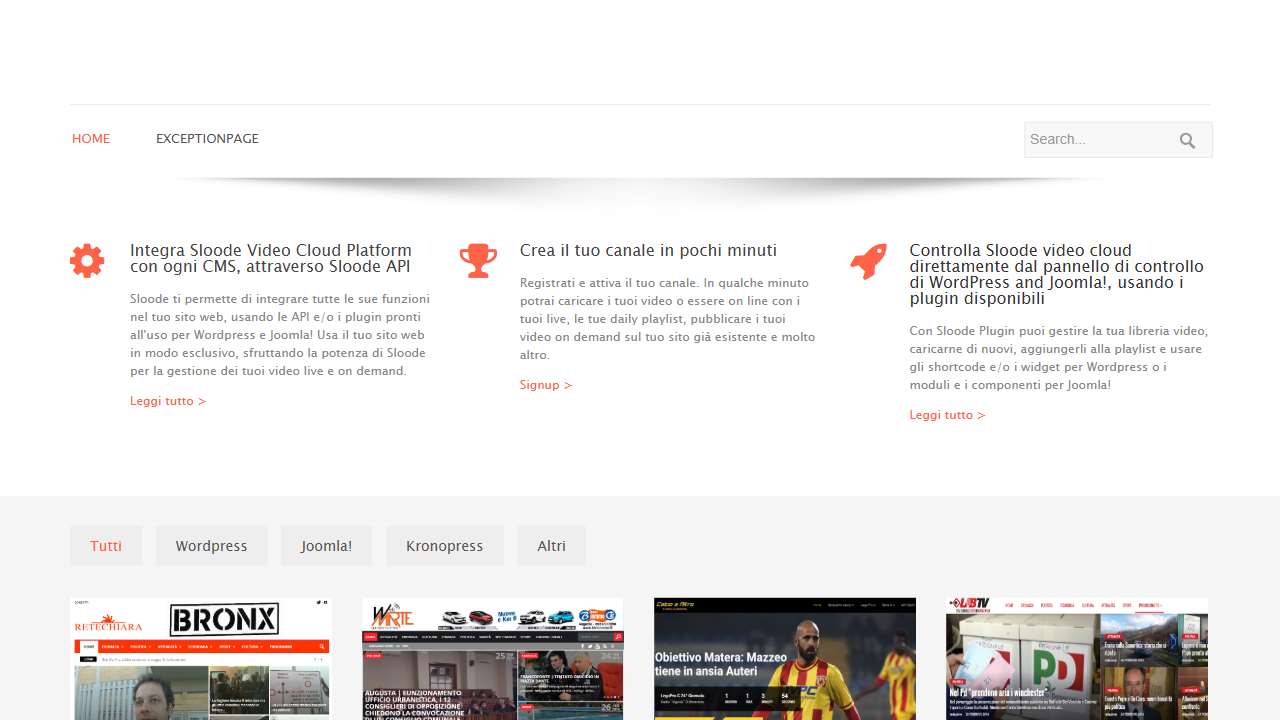The height and width of the screenshot is (720, 1280).
Task: Click the trophy icon beside channel heading
Action: click(478, 261)
